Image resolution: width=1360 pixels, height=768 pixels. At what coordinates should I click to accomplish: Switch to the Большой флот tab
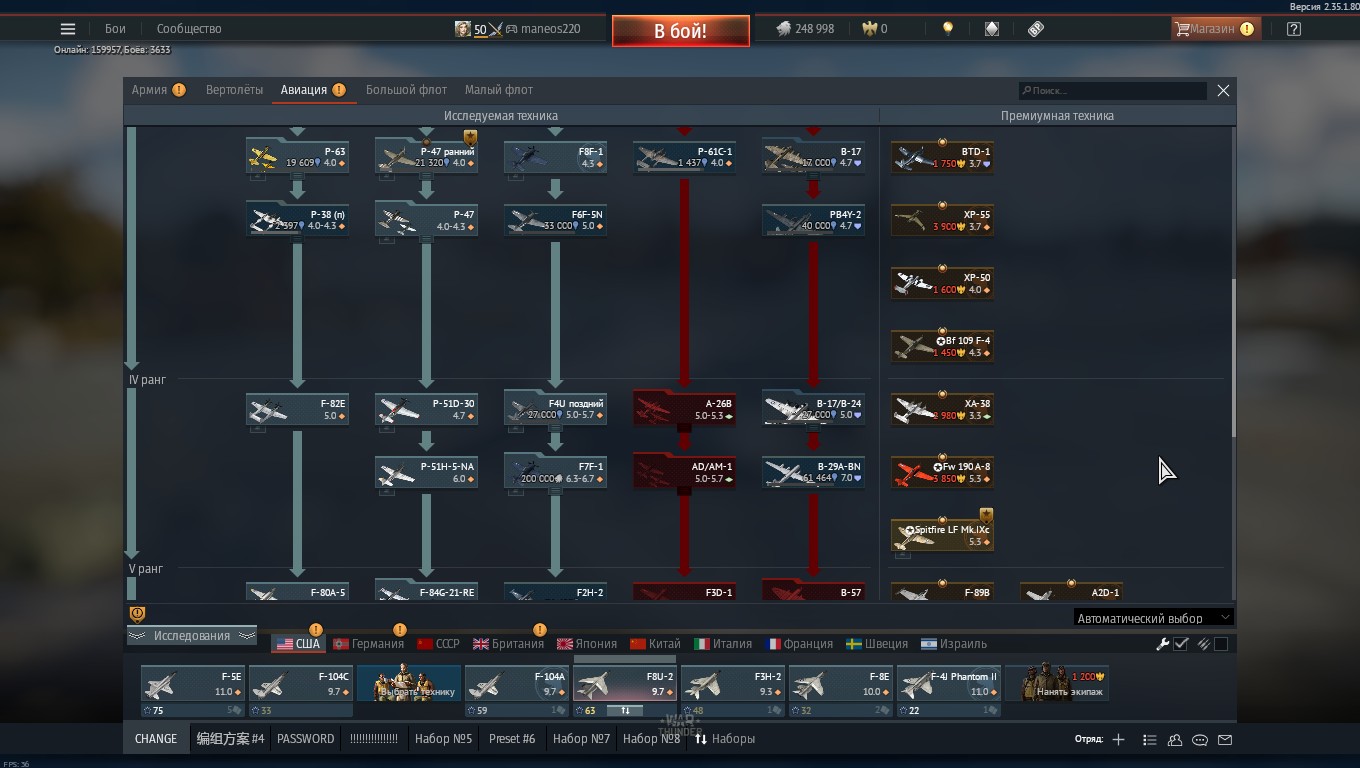click(x=406, y=90)
